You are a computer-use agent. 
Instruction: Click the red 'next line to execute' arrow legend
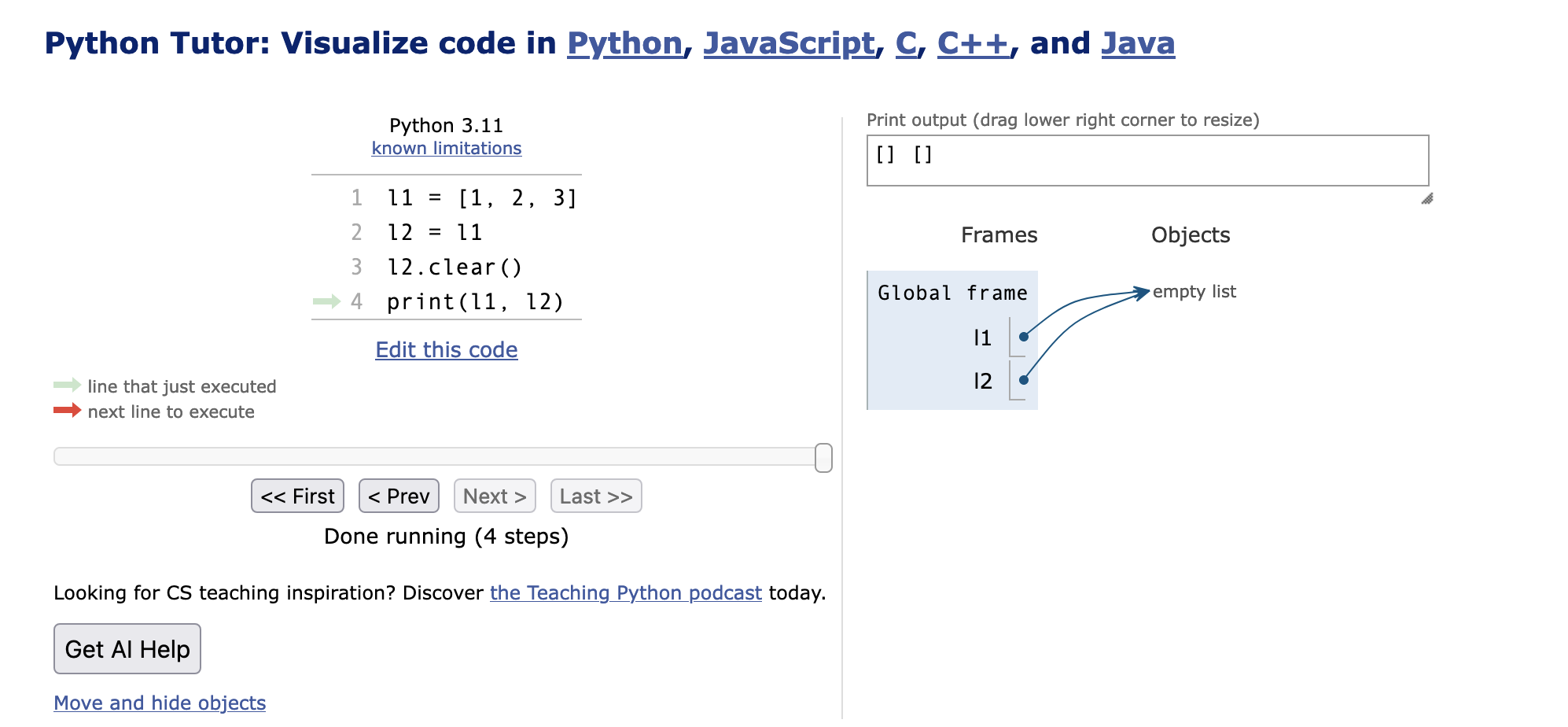pos(67,410)
